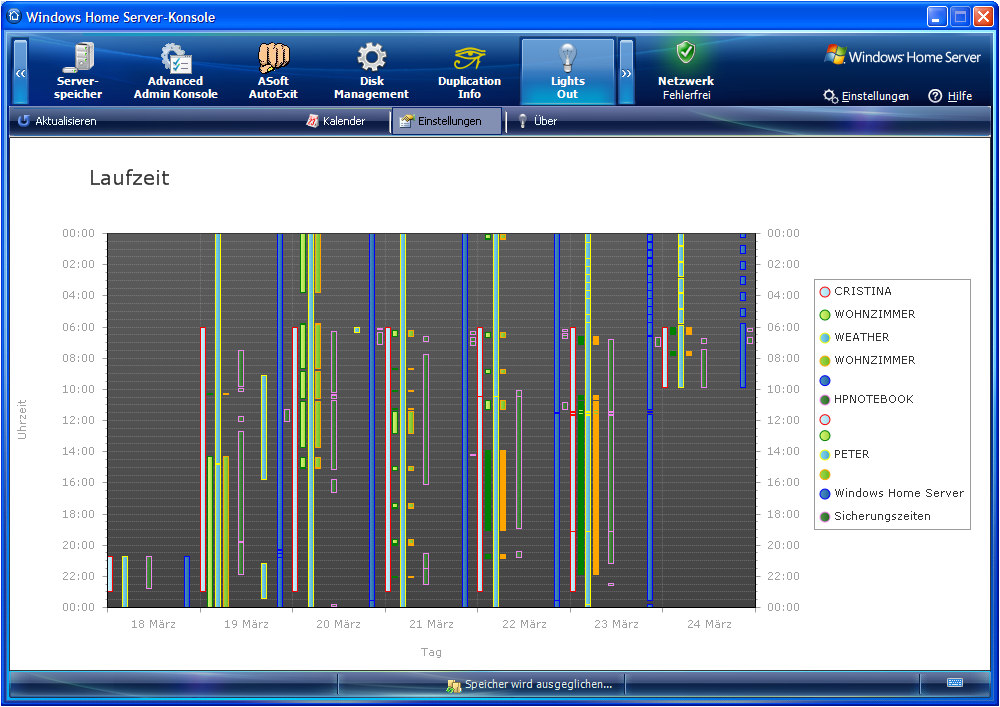1000x707 pixels.
Task: Click the CRISTINA legend swatch
Action: click(825, 292)
